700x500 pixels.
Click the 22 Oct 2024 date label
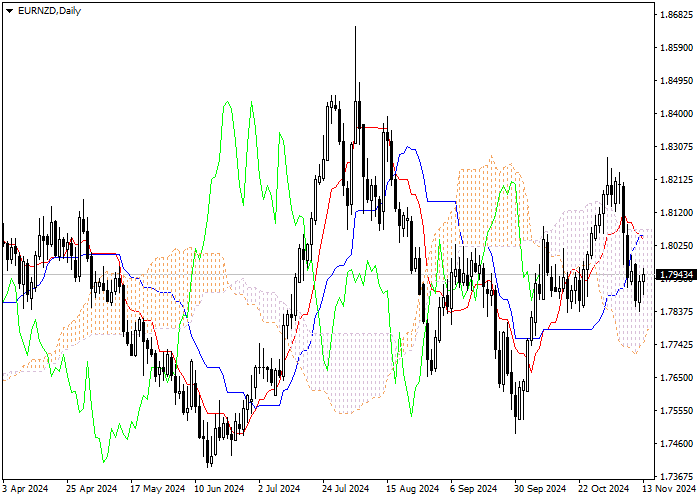(x=604, y=489)
